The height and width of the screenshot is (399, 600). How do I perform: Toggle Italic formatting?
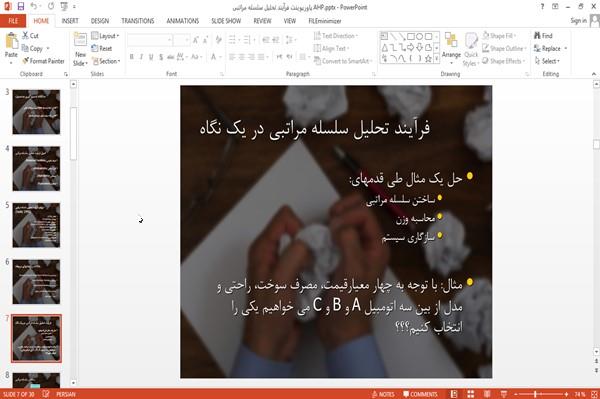point(141,57)
